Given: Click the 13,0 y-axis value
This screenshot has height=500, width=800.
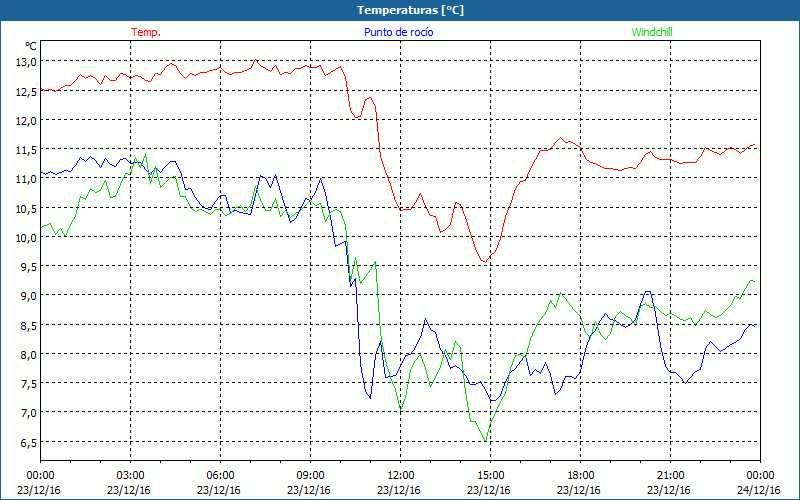Looking at the screenshot, I should coord(26,62).
